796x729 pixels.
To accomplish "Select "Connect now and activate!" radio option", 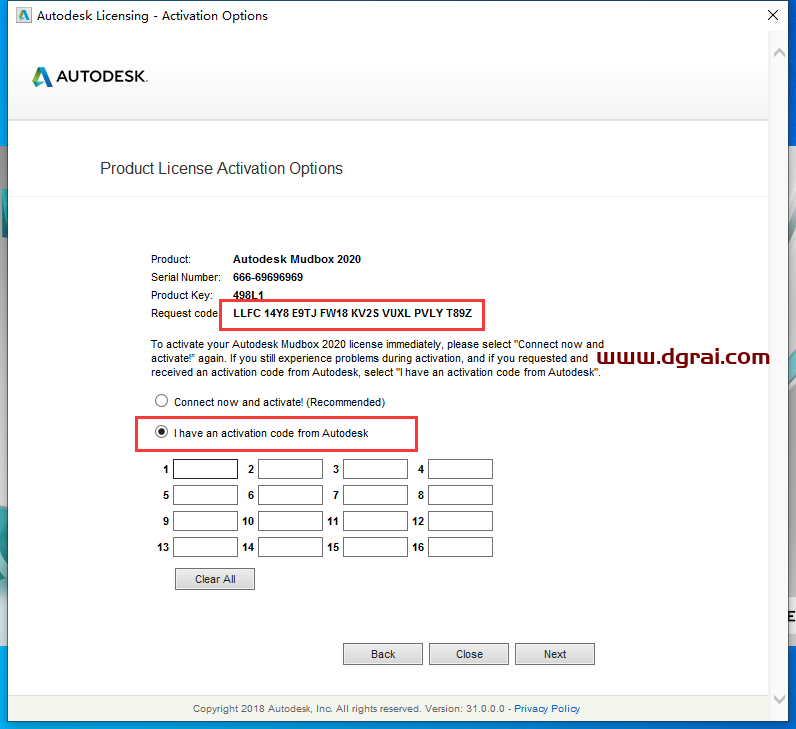I will point(161,401).
